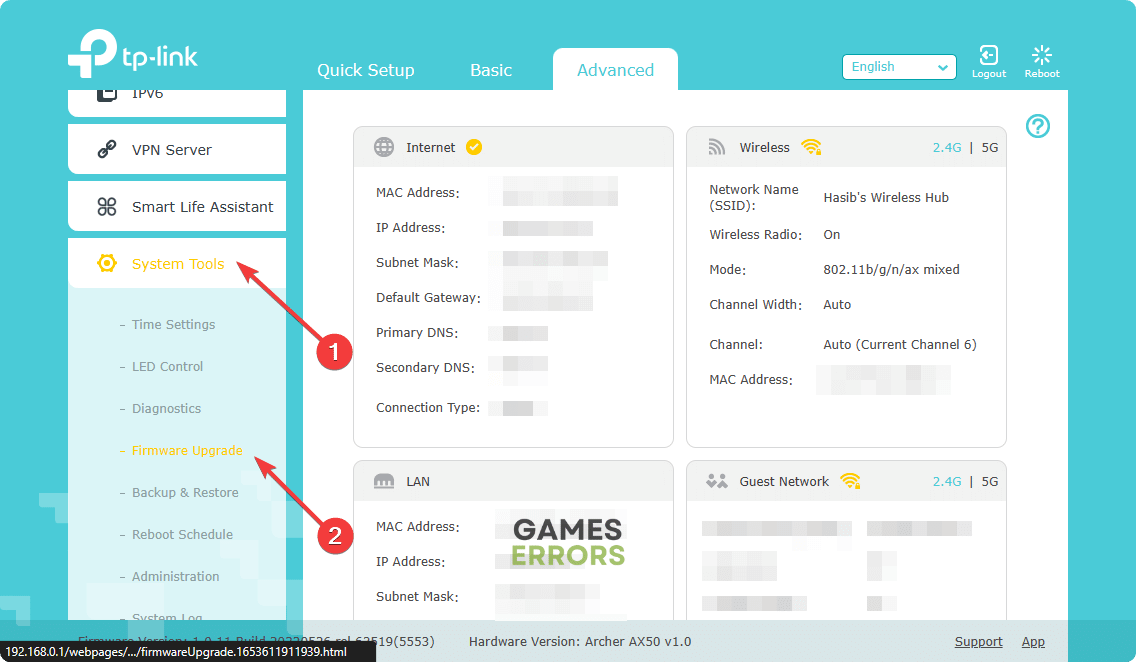1136x662 pixels.
Task: Open the English language dropdown
Action: 899,67
